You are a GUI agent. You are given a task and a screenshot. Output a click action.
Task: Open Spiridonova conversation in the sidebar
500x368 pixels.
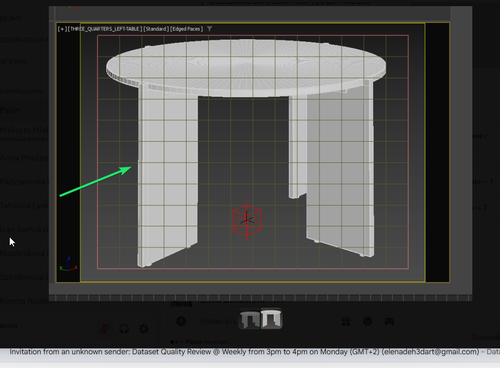click(x=24, y=277)
